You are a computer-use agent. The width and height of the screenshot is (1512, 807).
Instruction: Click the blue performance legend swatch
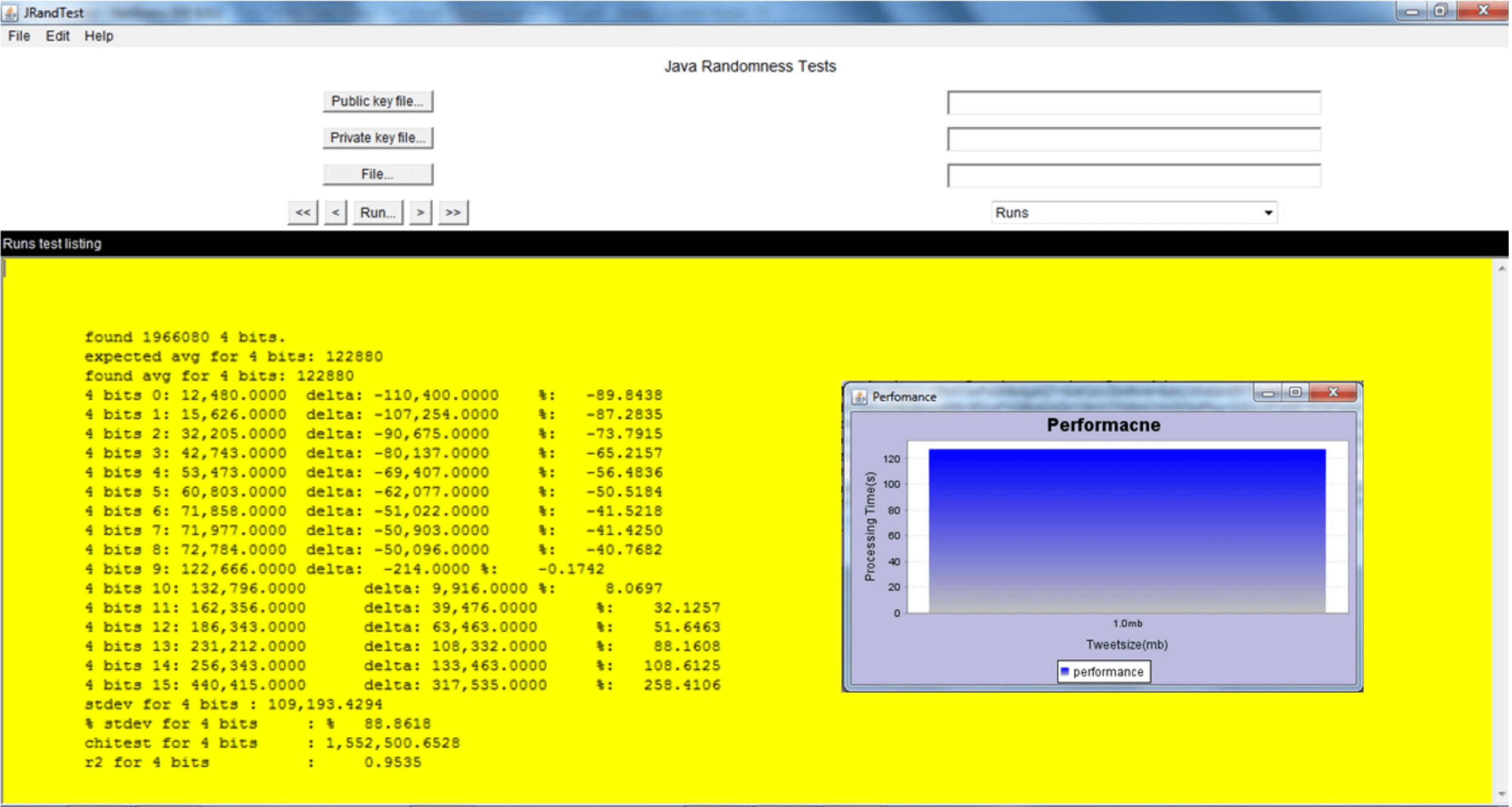click(x=1065, y=671)
